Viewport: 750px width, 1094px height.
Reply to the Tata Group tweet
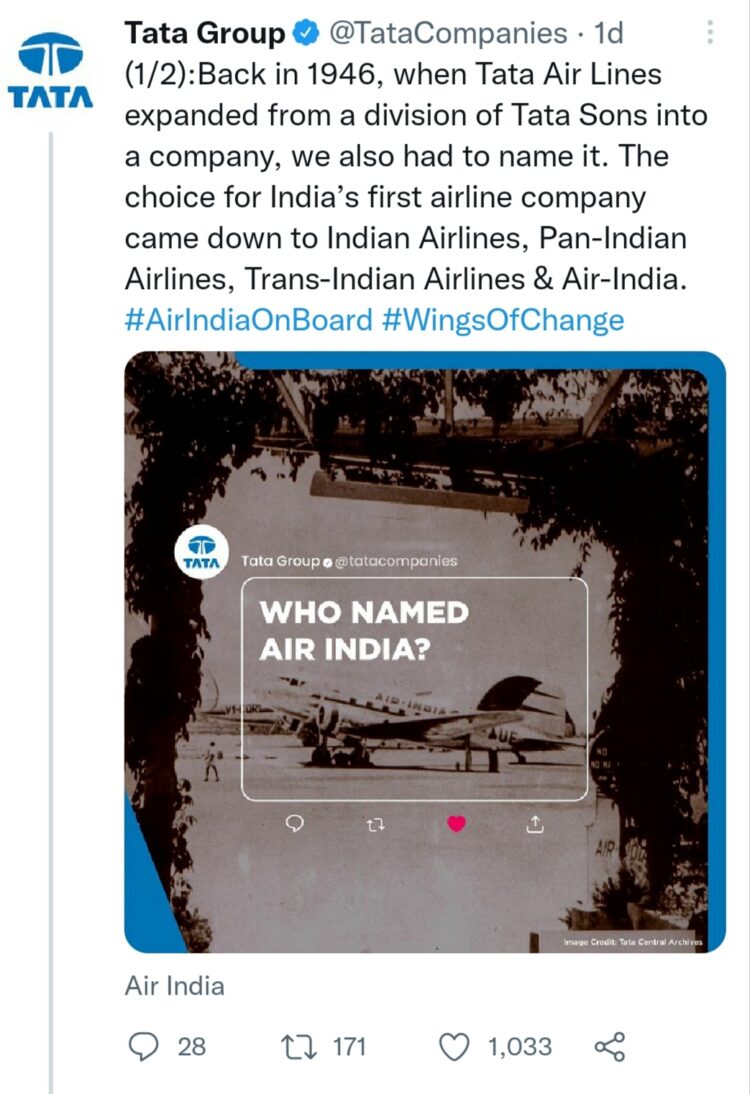pos(145,1047)
